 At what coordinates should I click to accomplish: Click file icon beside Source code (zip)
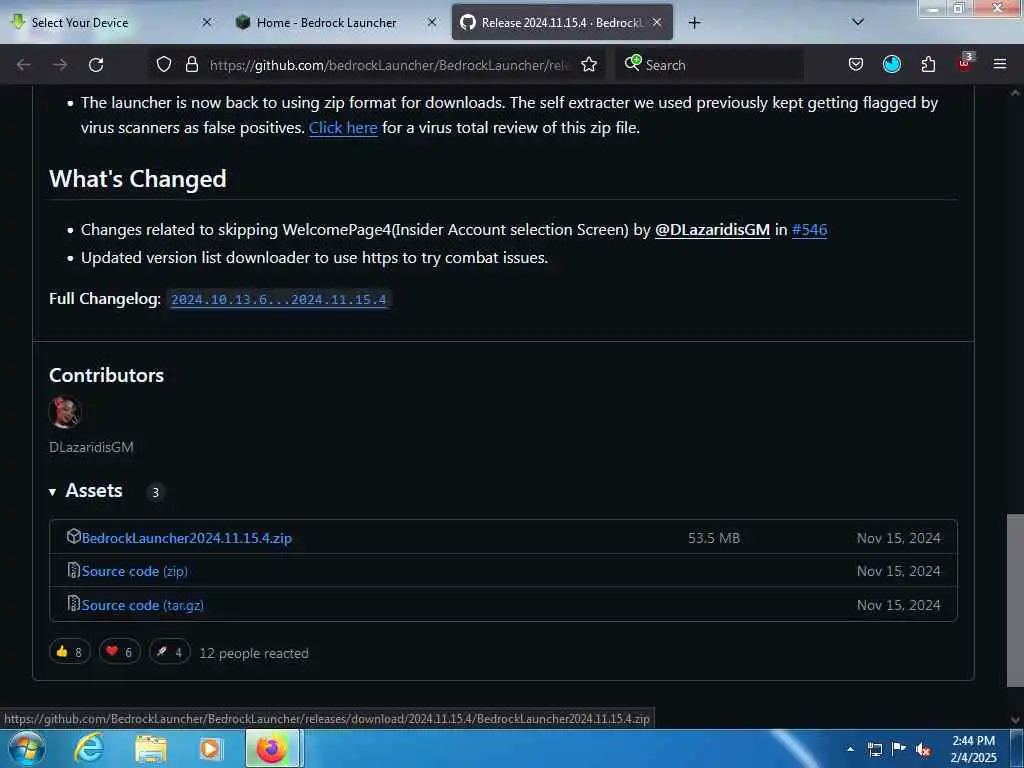click(x=74, y=570)
